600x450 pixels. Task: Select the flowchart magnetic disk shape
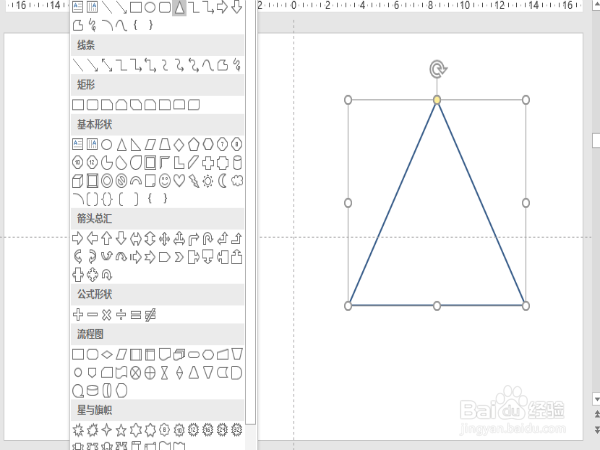(92, 391)
